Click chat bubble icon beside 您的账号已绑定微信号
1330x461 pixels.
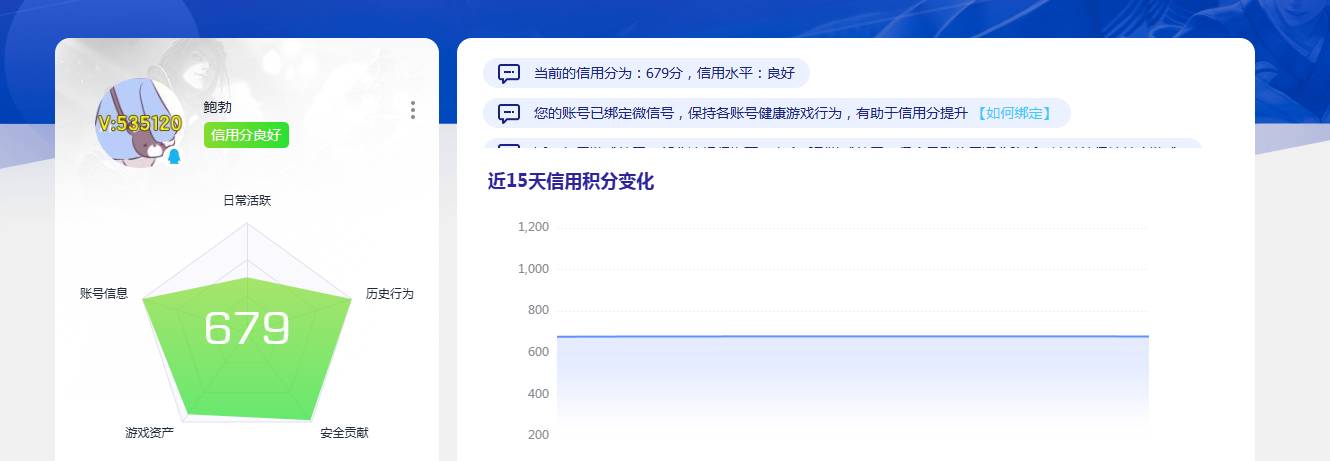point(509,113)
